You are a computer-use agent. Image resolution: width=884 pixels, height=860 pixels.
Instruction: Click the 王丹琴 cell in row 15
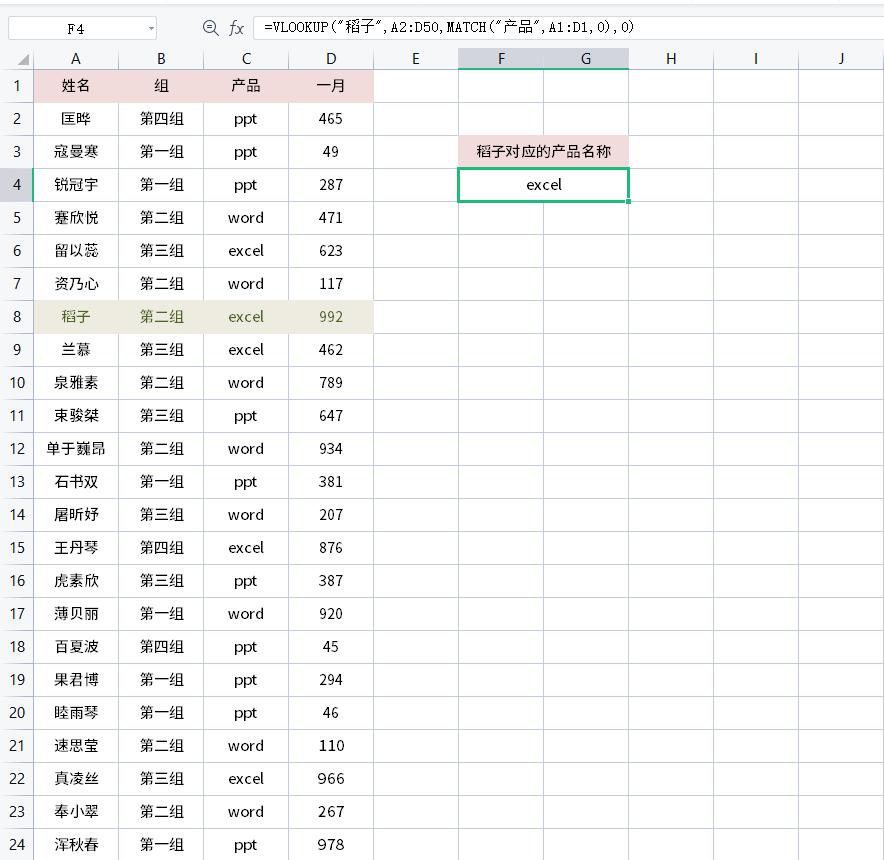tap(75, 548)
